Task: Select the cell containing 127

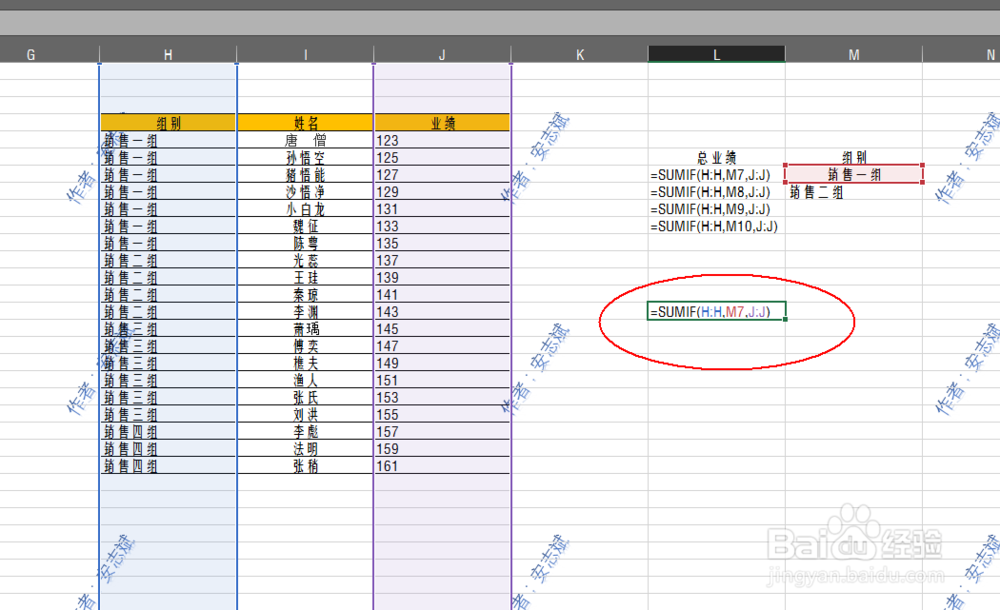Action: pos(442,175)
